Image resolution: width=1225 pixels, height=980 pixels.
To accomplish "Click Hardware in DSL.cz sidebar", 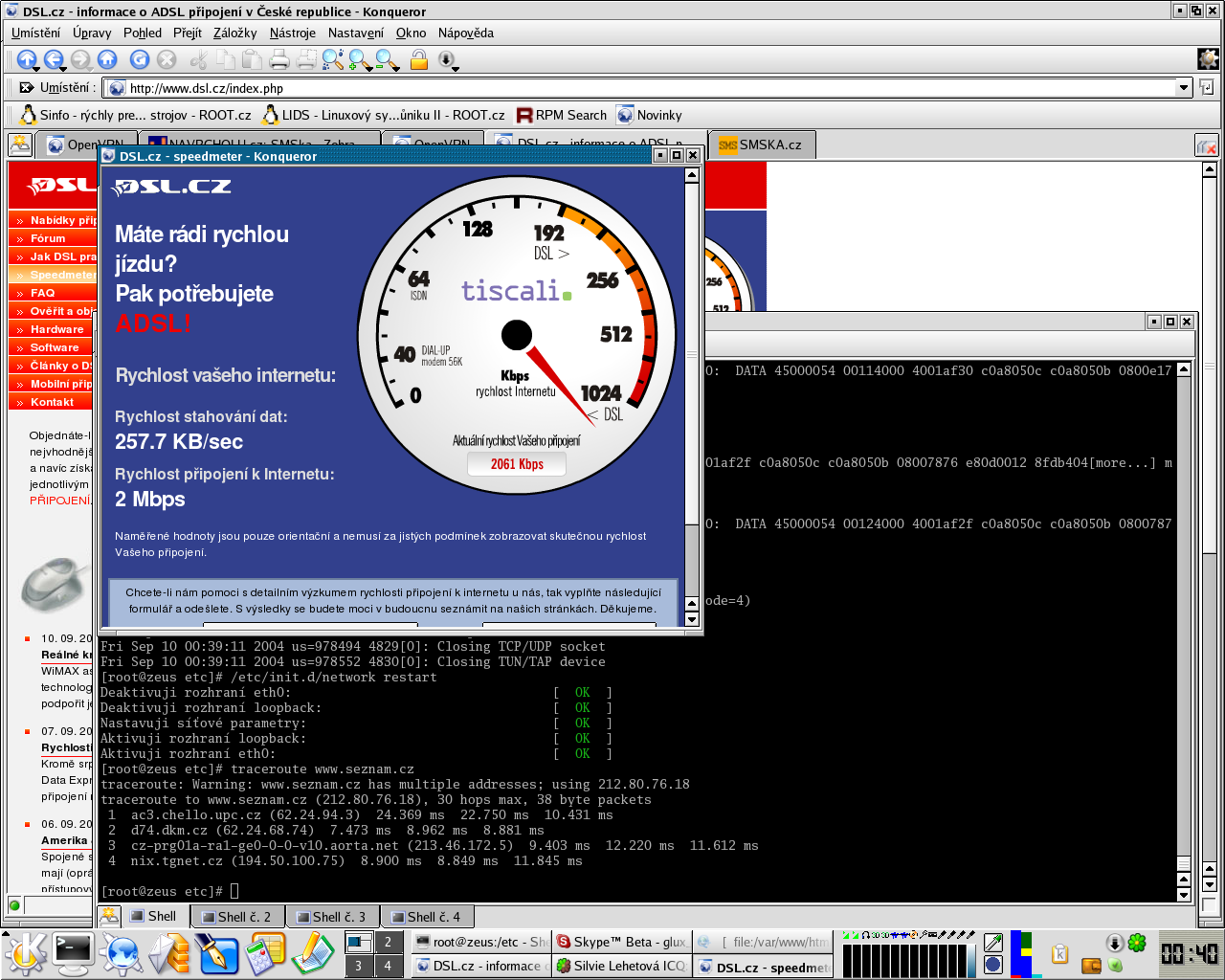I will pyautogui.click(x=56, y=329).
